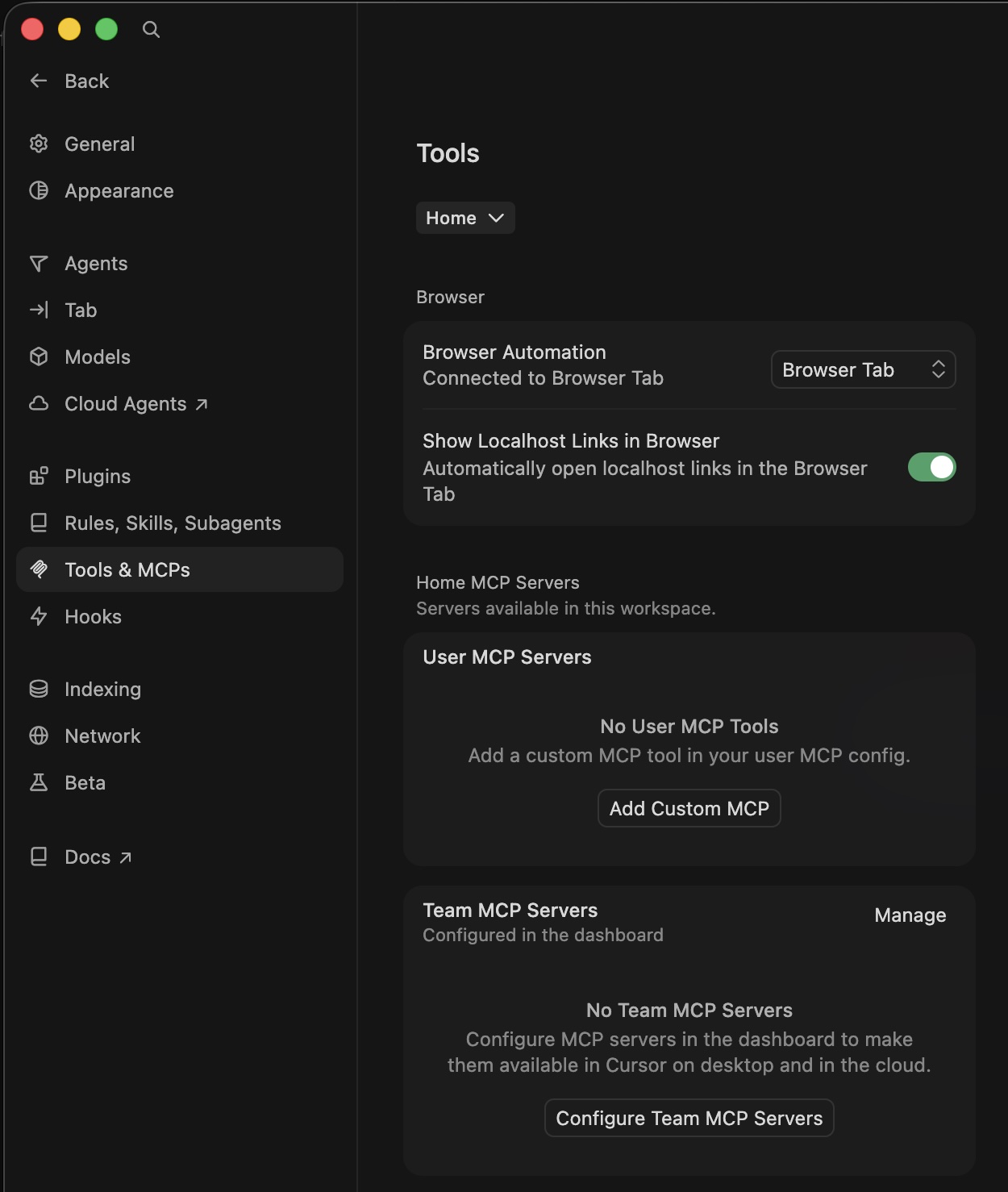Open the Beta settings section
Image resolution: width=1008 pixels, height=1192 pixels.
pyautogui.click(x=180, y=782)
